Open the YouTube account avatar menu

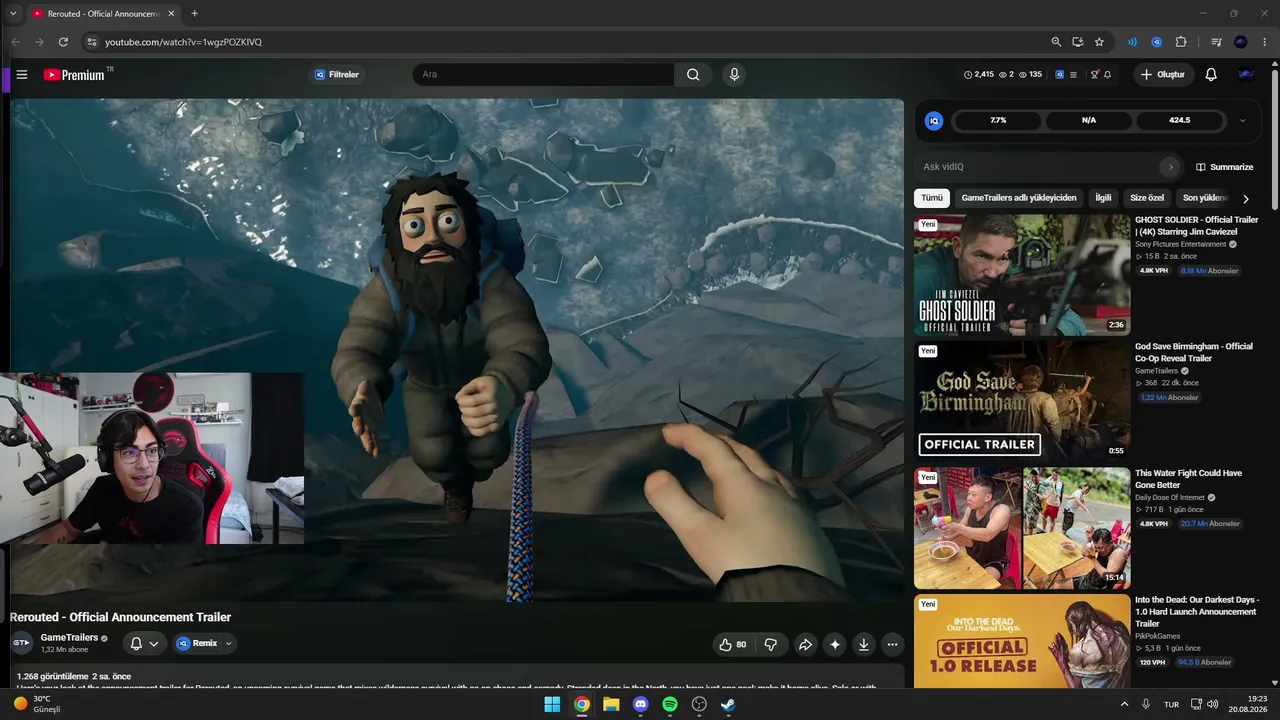point(1247,75)
